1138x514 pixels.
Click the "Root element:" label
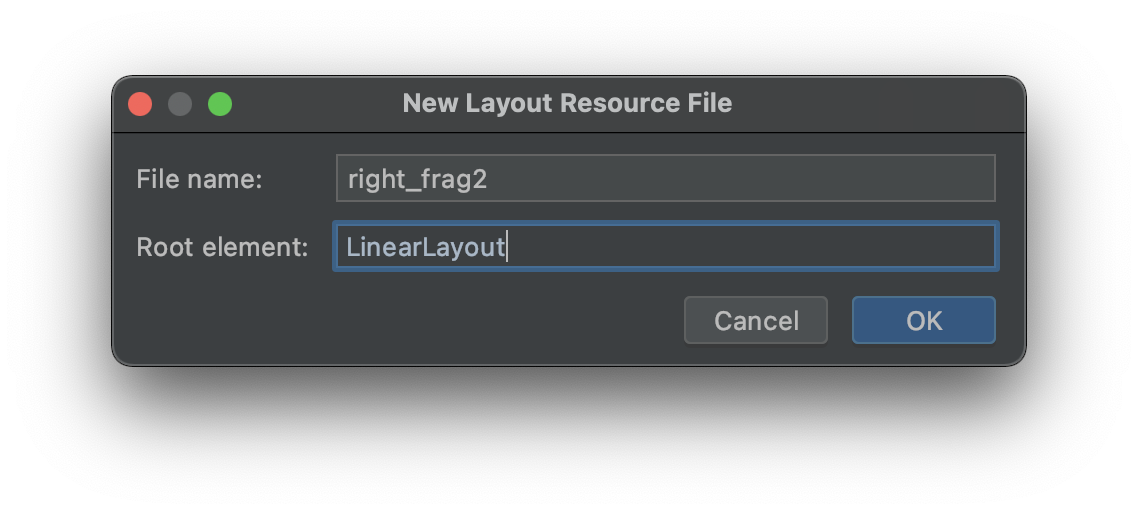[x=222, y=247]
